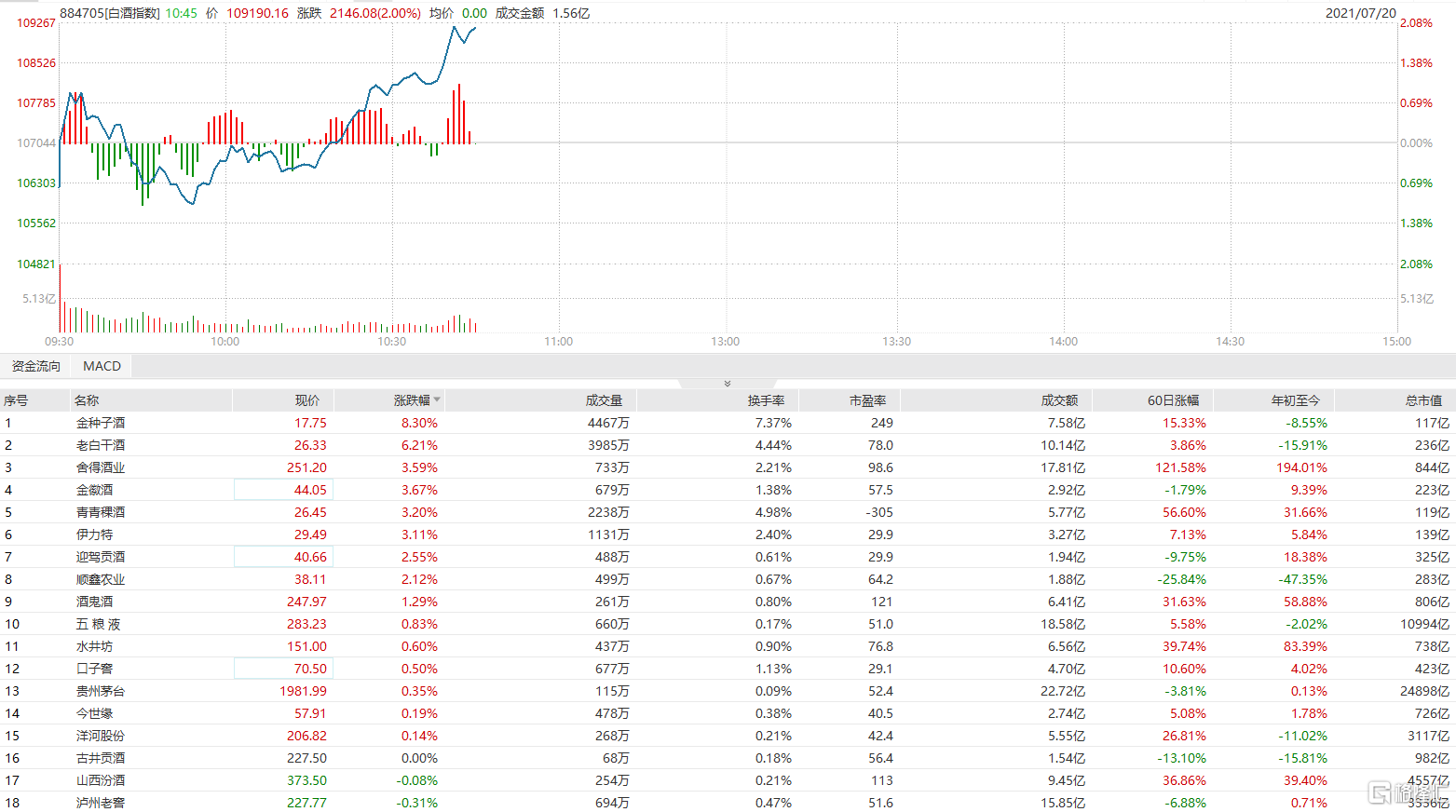Image resolution: width=1456 pixels, height=812 pixels.
Task: Sort by the 市盈率 column header
Action: point(867,400)
